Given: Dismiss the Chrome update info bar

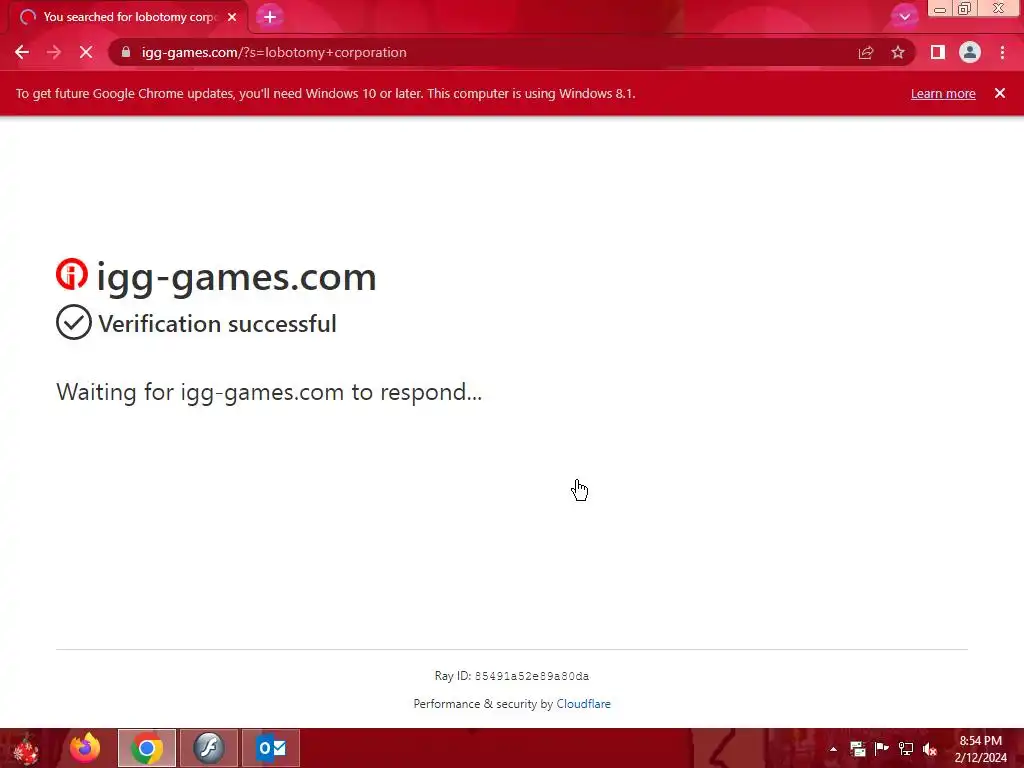Looking at the screenshot, I should (1000, 93).
